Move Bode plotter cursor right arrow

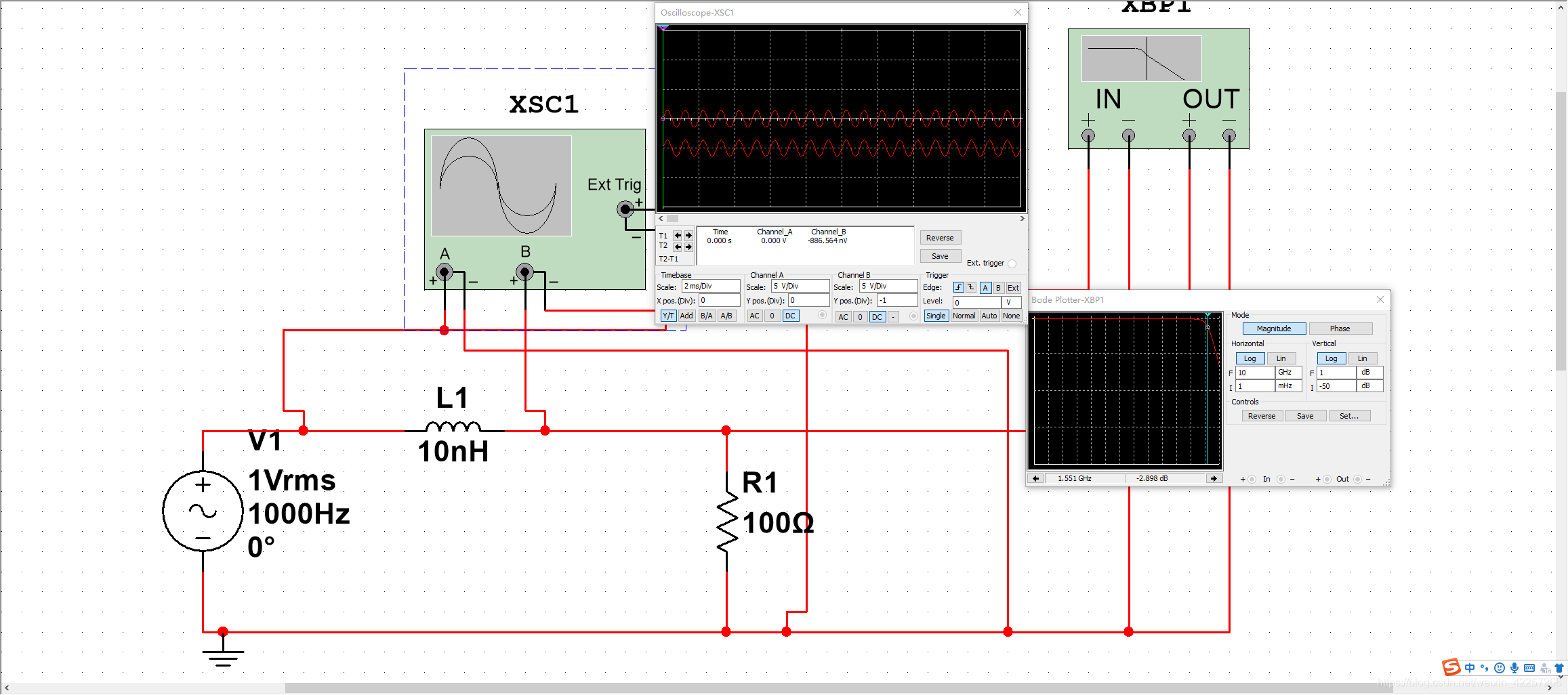[x=1214, y=478]
